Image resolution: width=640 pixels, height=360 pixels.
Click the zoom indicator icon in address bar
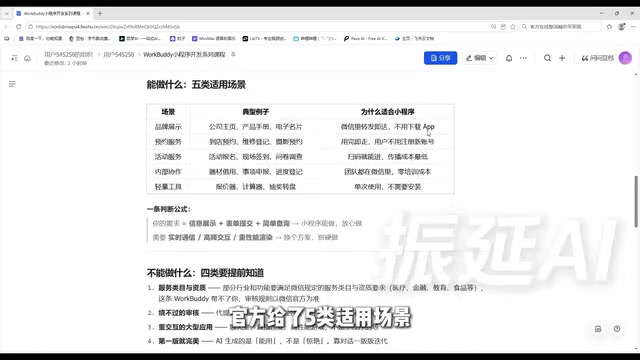click(493, 27)
